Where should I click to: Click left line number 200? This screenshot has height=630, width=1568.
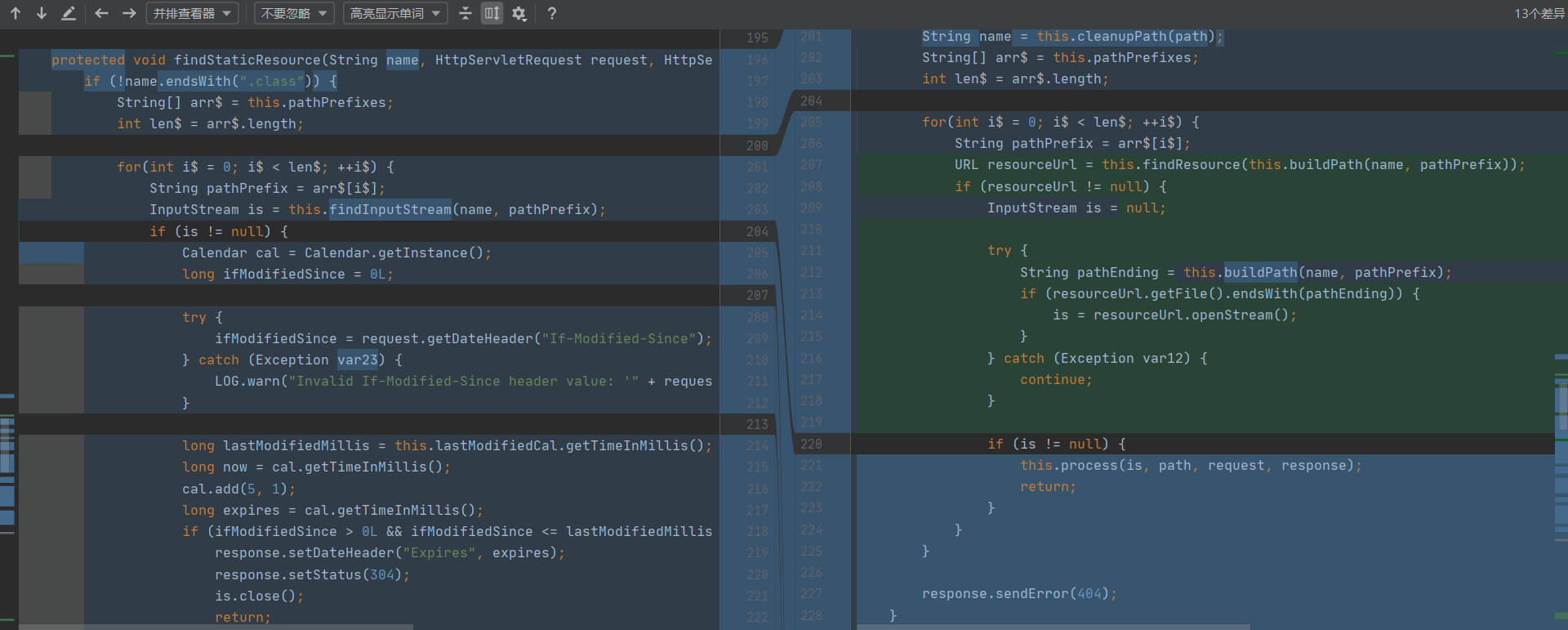click(x=757, y=145)
